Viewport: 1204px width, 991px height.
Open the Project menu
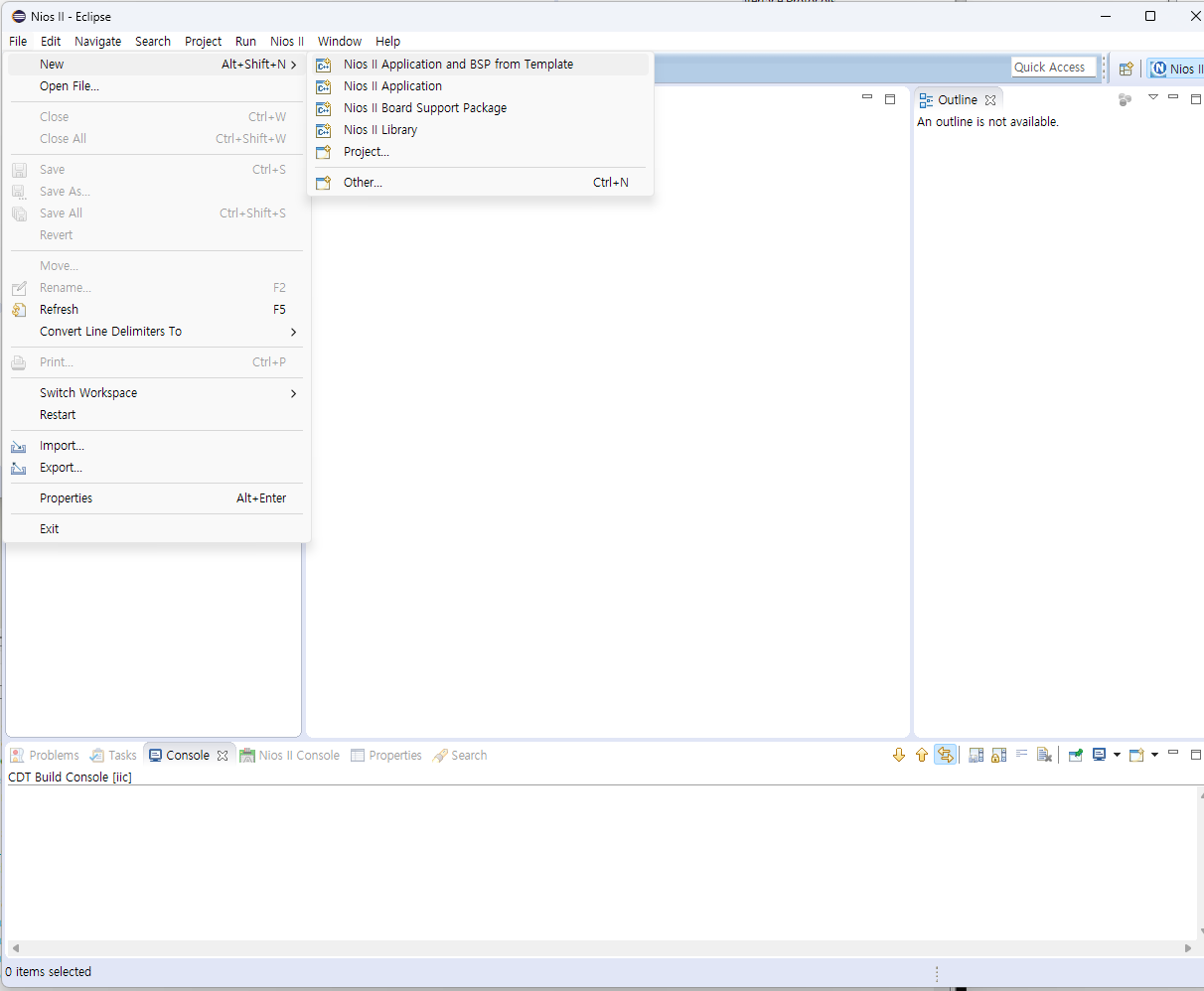tap(204, 42)
